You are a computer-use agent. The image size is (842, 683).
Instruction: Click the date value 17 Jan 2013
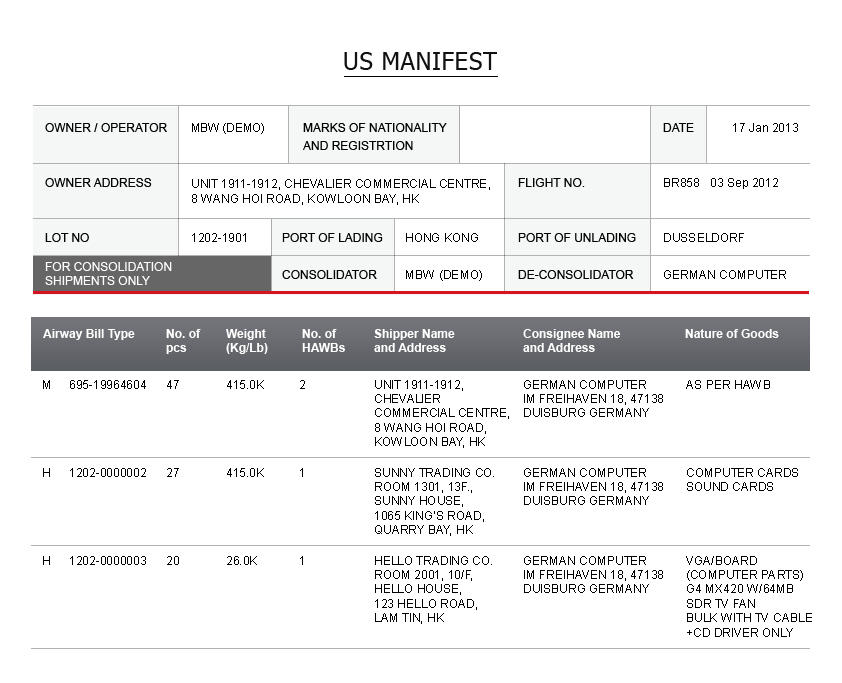pyautogui.click(x=765, y=128)
